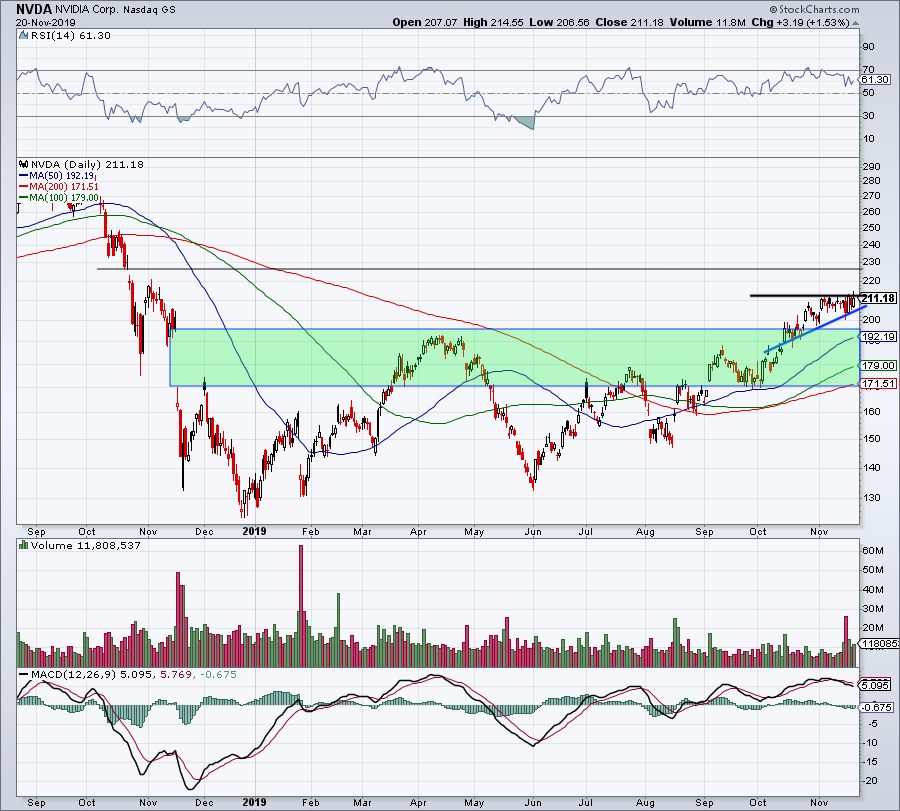Screen dimensions: 900x811
Task: Click the bar-chart icon beside Volume label
Action: pos(24,545)
